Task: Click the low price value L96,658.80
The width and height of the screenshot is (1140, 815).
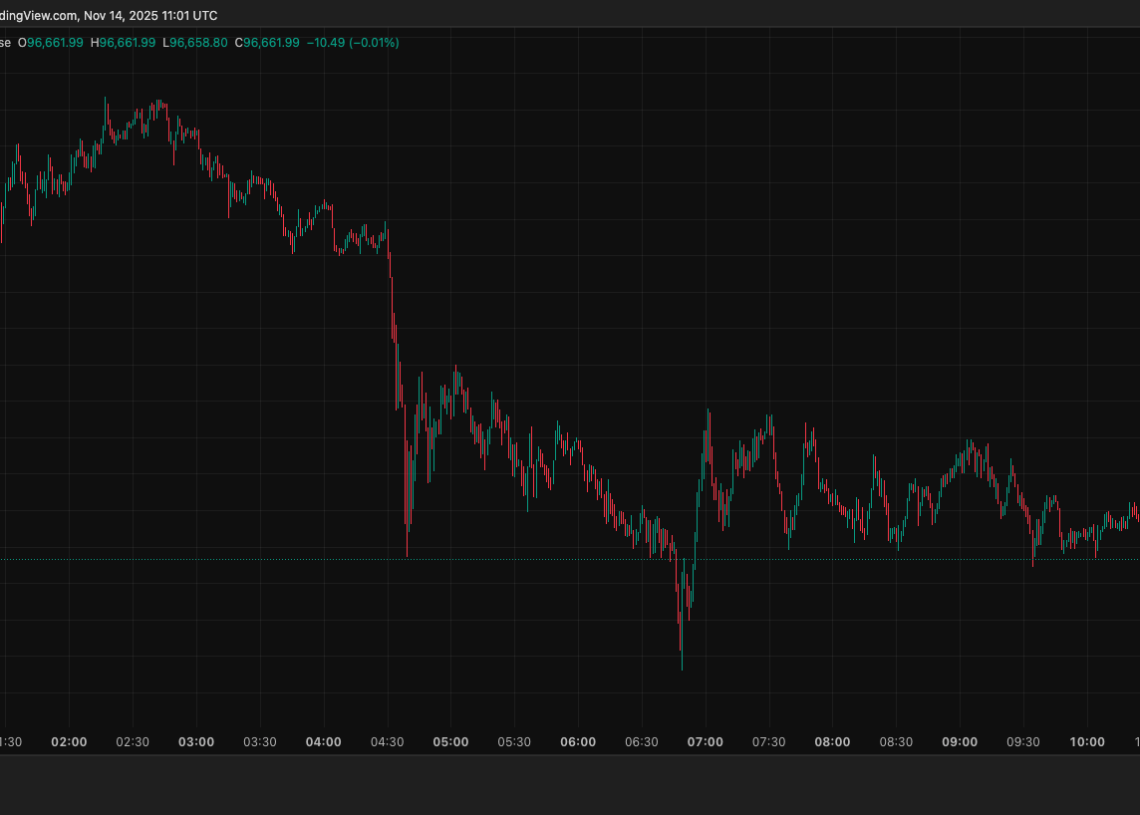Action: coord(200,43)
